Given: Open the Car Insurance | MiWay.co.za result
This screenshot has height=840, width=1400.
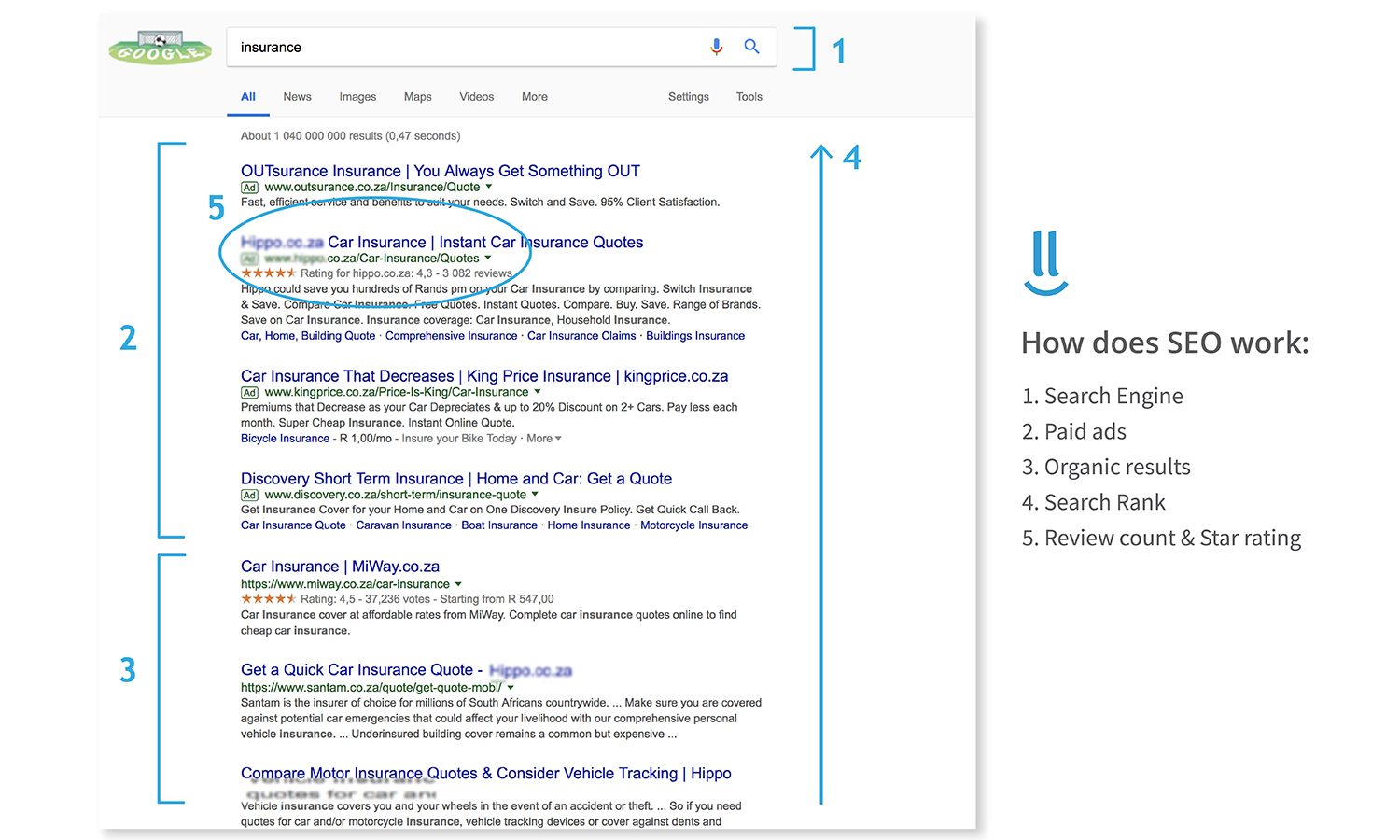Looking at the screenshot, I should pos(340,567).
